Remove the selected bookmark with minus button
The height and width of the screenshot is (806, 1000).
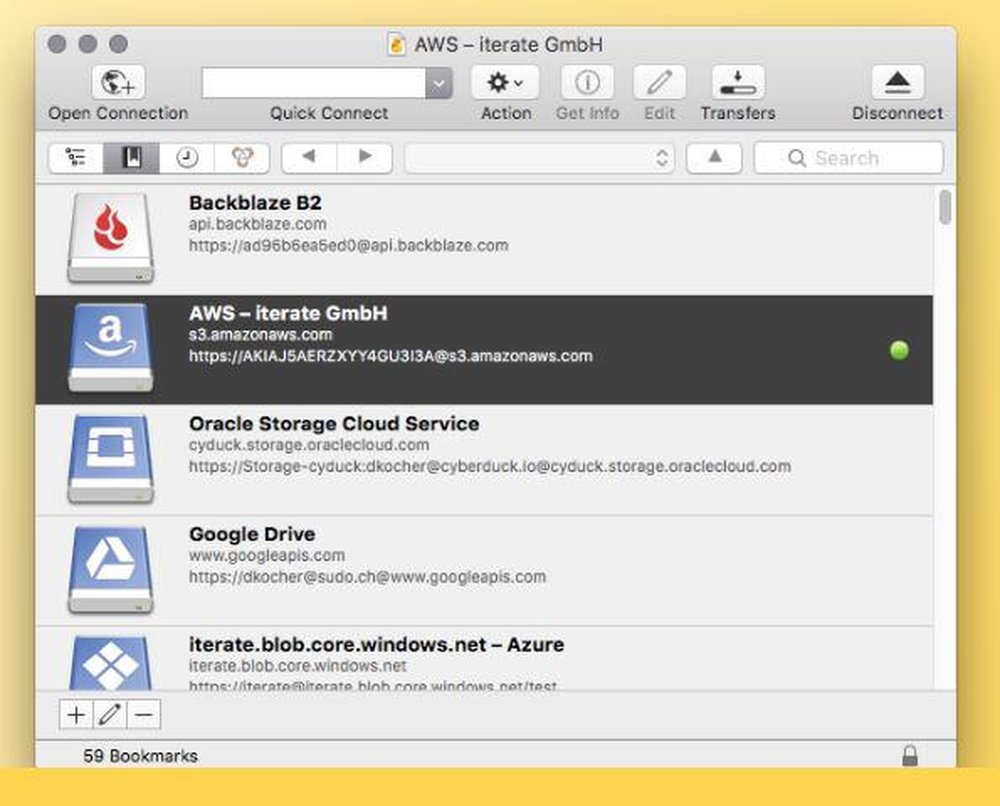coord(143,715)
